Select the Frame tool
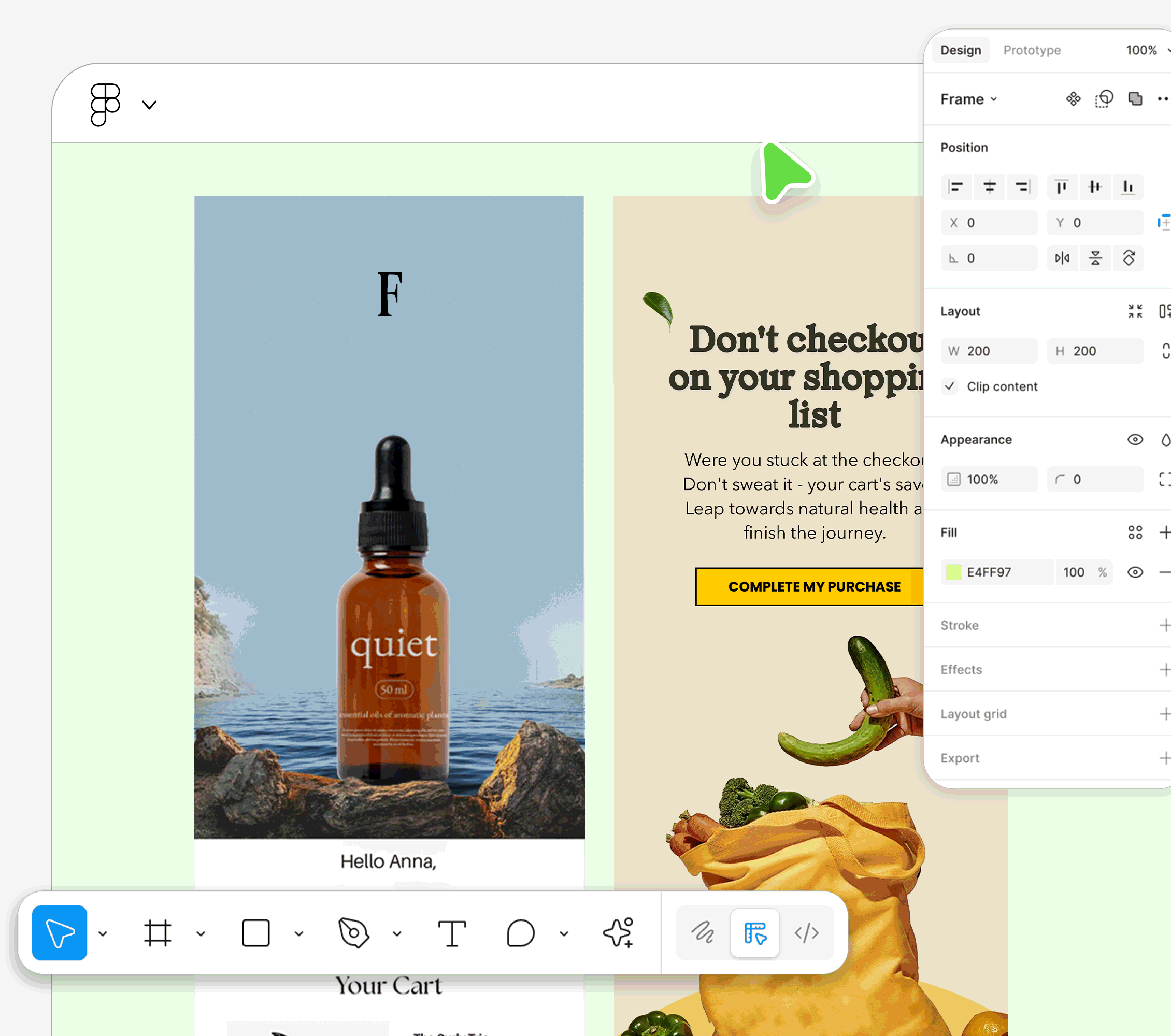 158,932
